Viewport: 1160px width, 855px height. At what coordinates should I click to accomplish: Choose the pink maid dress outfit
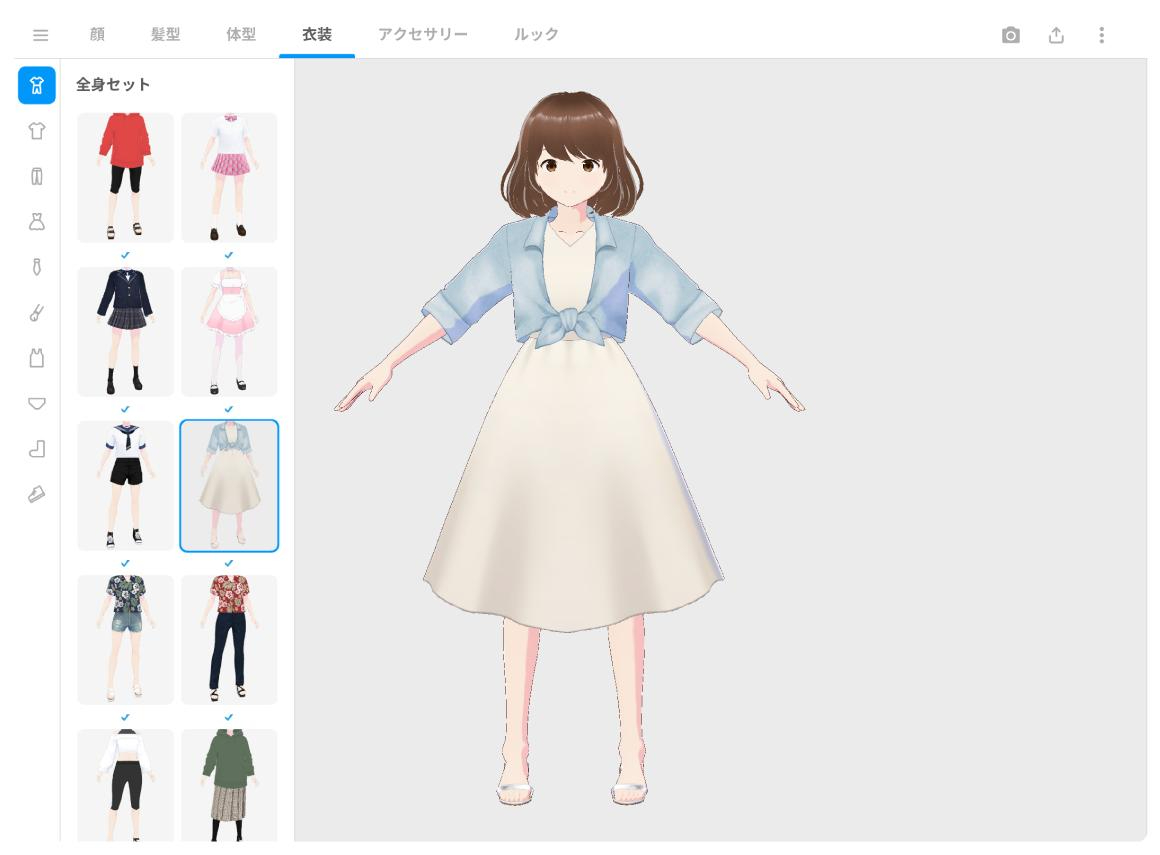(229, 331)
